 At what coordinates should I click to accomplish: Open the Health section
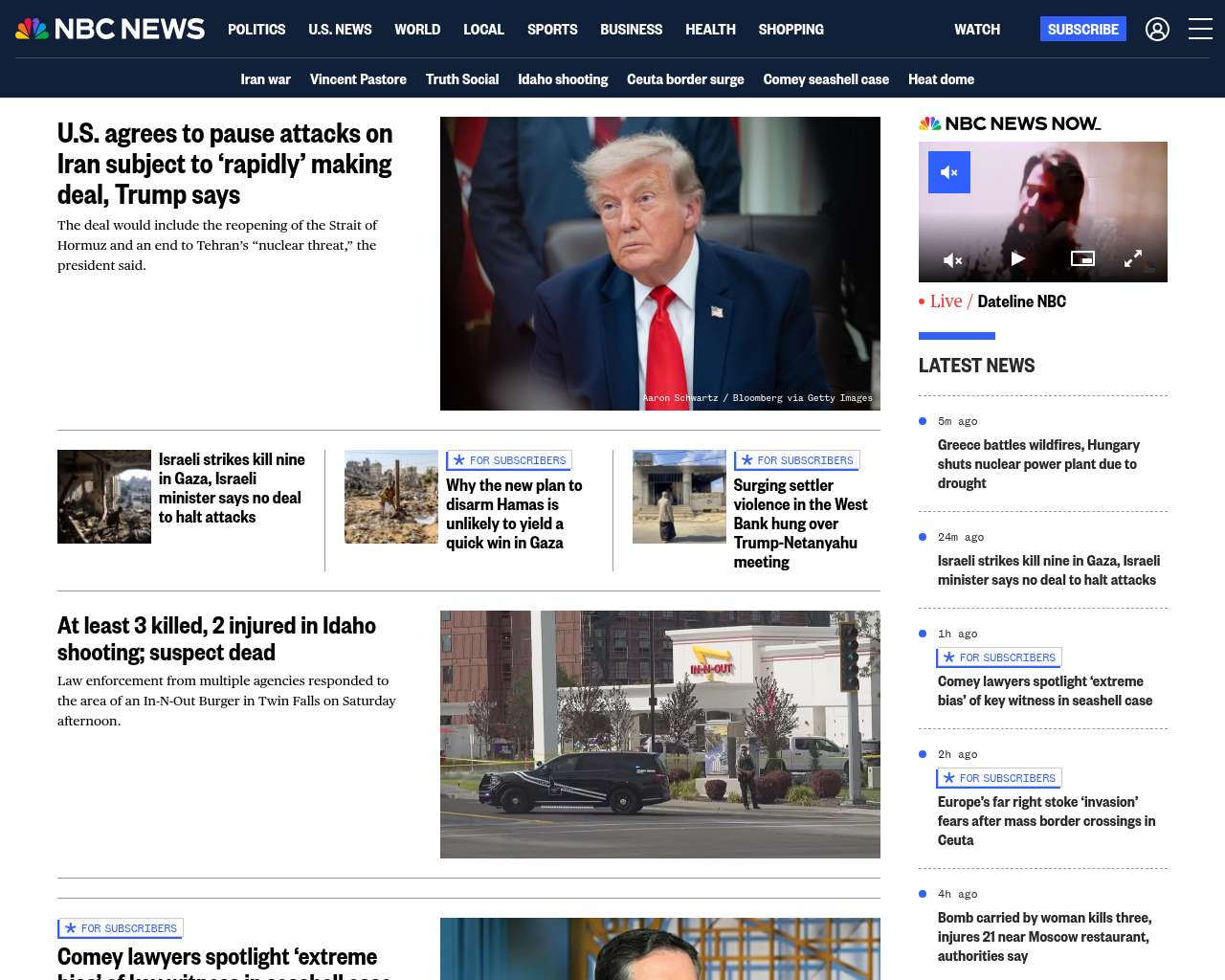pyautogui.click(x=710, y=30)
